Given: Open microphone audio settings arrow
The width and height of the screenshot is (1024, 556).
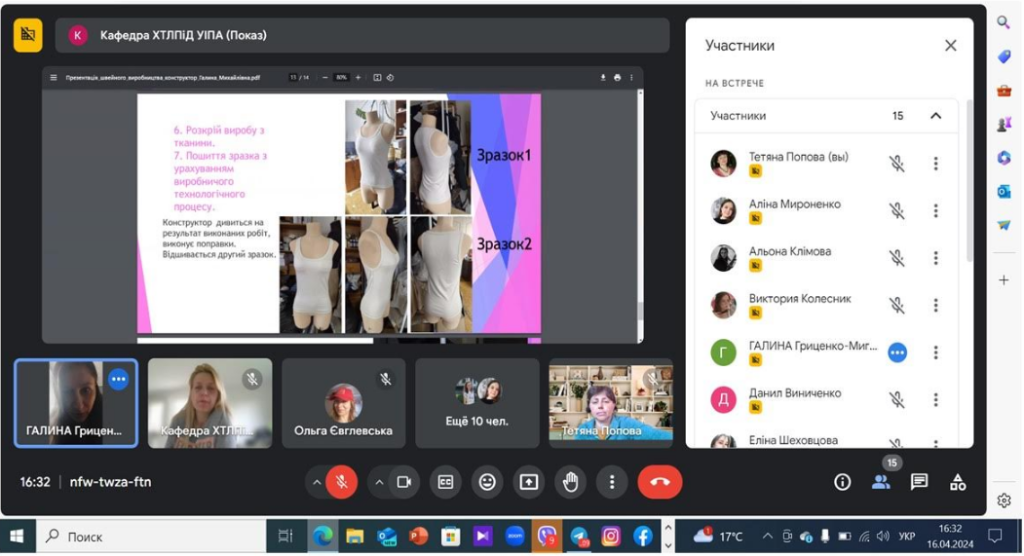Looking at the screenshot, I should point(317,482).
